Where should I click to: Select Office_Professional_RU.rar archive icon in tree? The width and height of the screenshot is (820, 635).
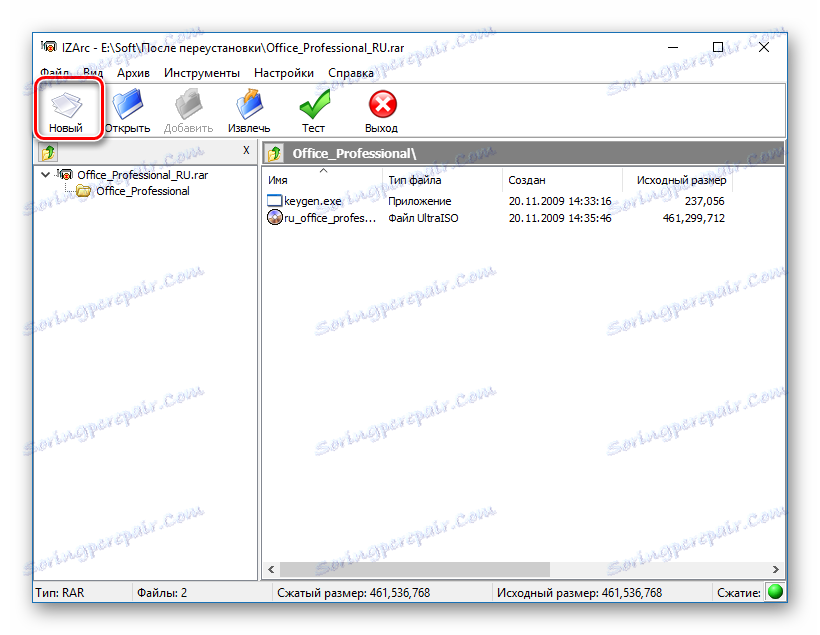(65, 174)
